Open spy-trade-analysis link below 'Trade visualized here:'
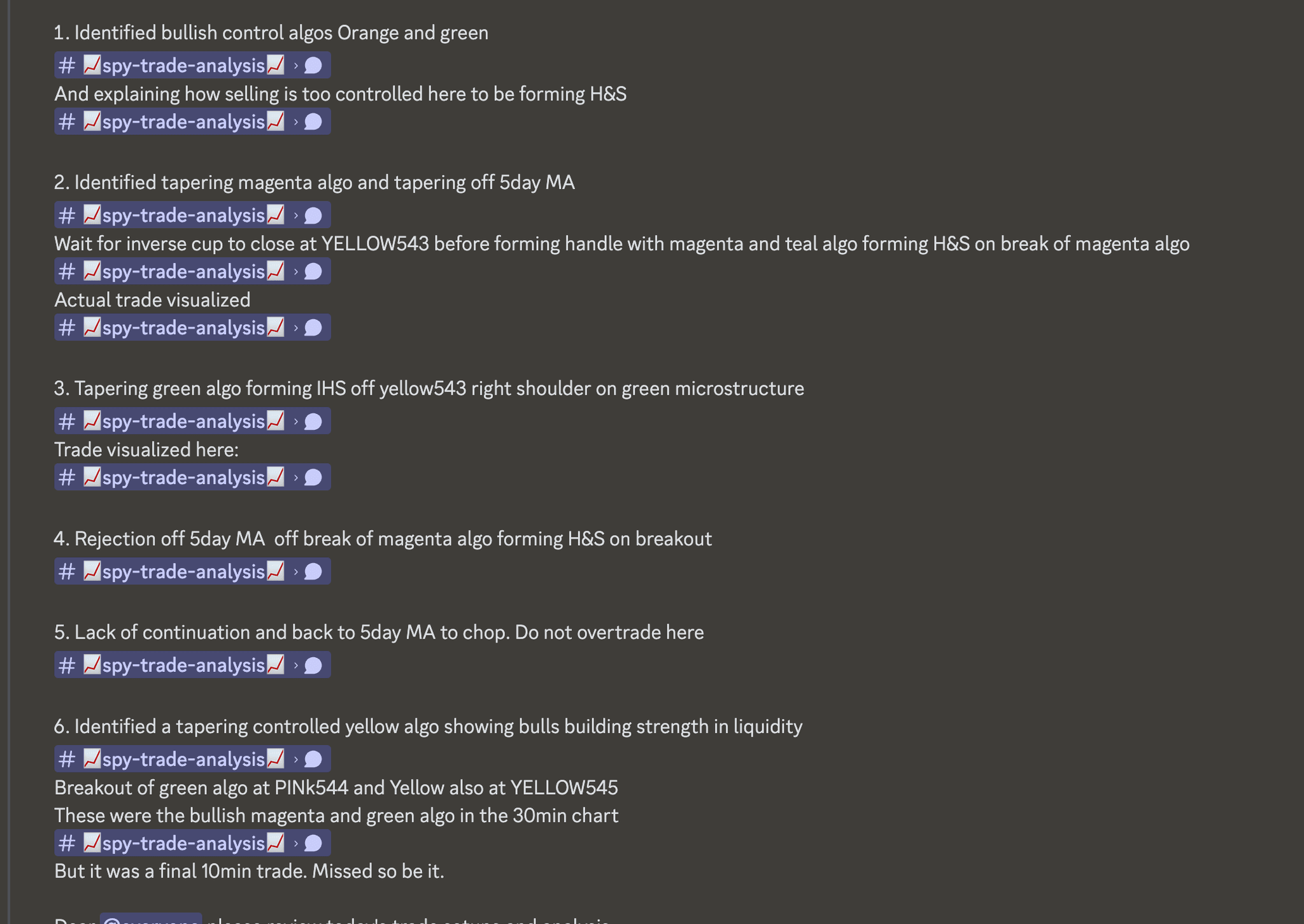This screenshot has width=1304, height=924. (183, 478)
